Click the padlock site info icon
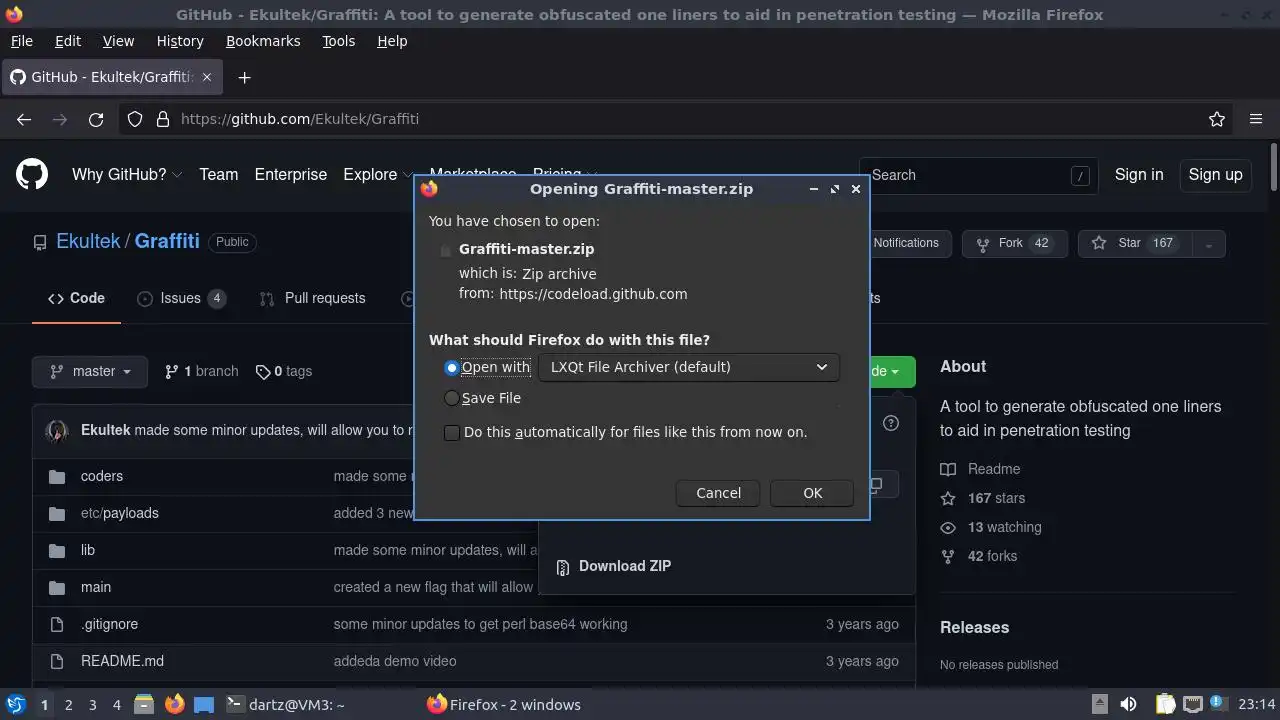Screen dimensions: 1280x720 pyautogui.click(x=163, y=119)
